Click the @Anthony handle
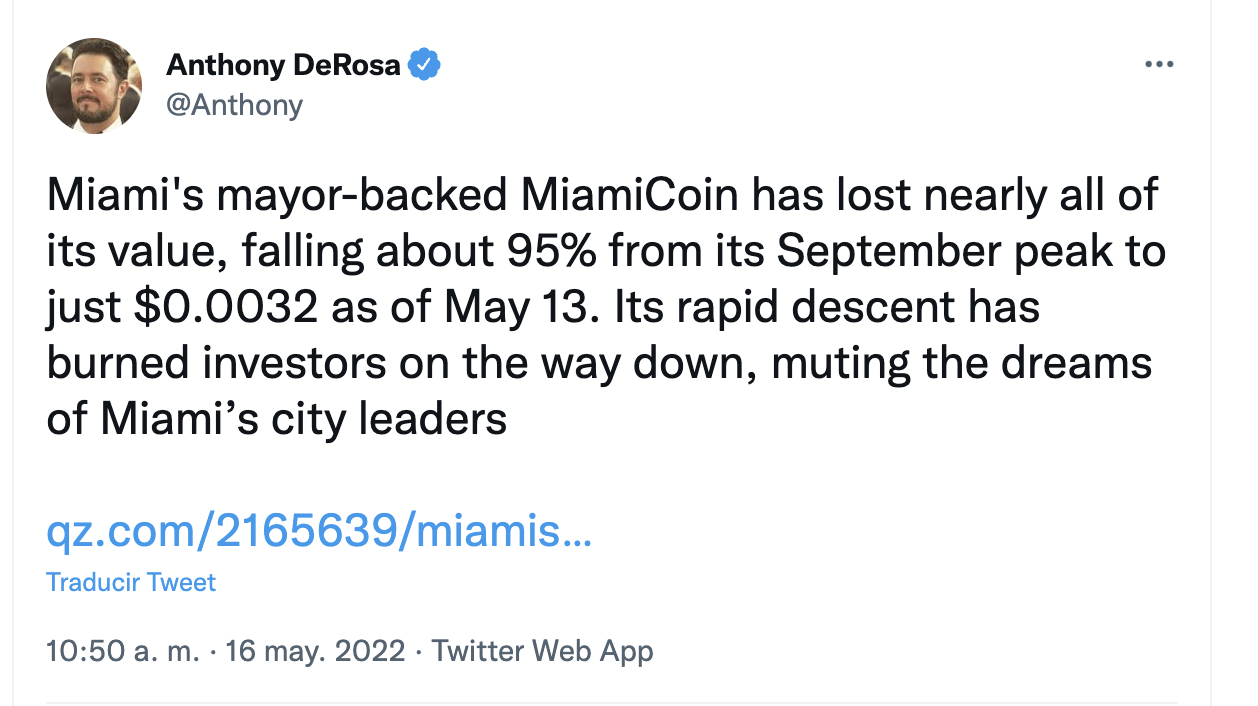 (x=234, y=103)
